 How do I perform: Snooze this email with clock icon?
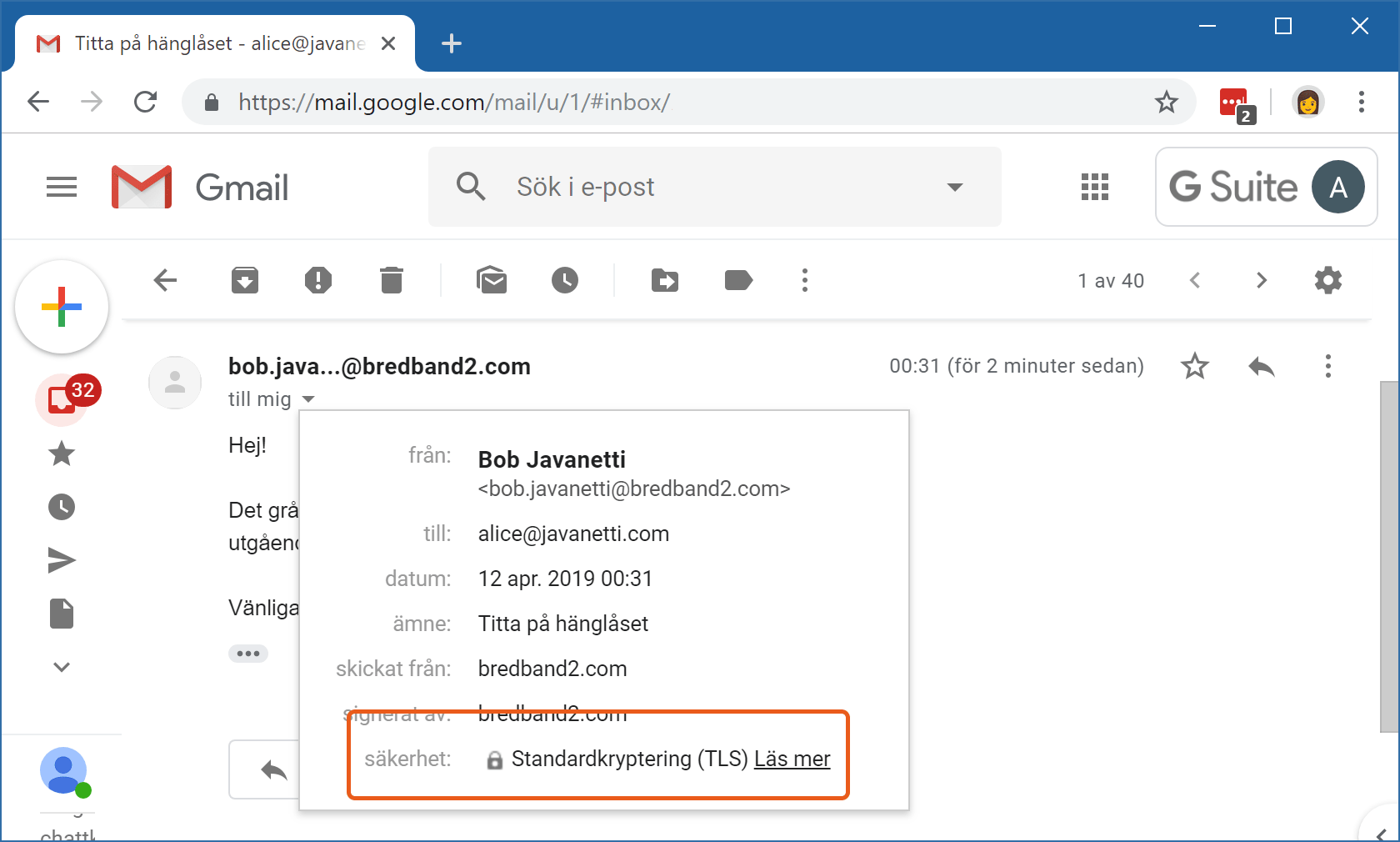565,280
